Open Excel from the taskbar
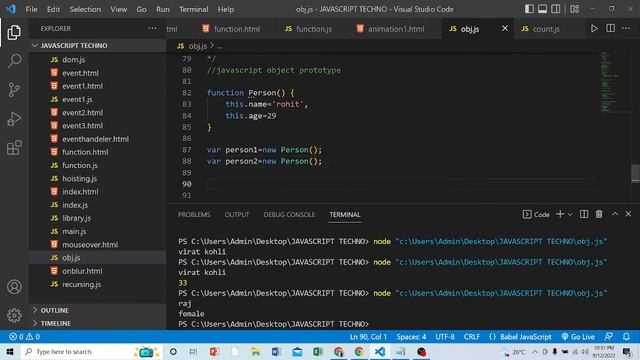 pyautogui.click(x=318, y=351)
